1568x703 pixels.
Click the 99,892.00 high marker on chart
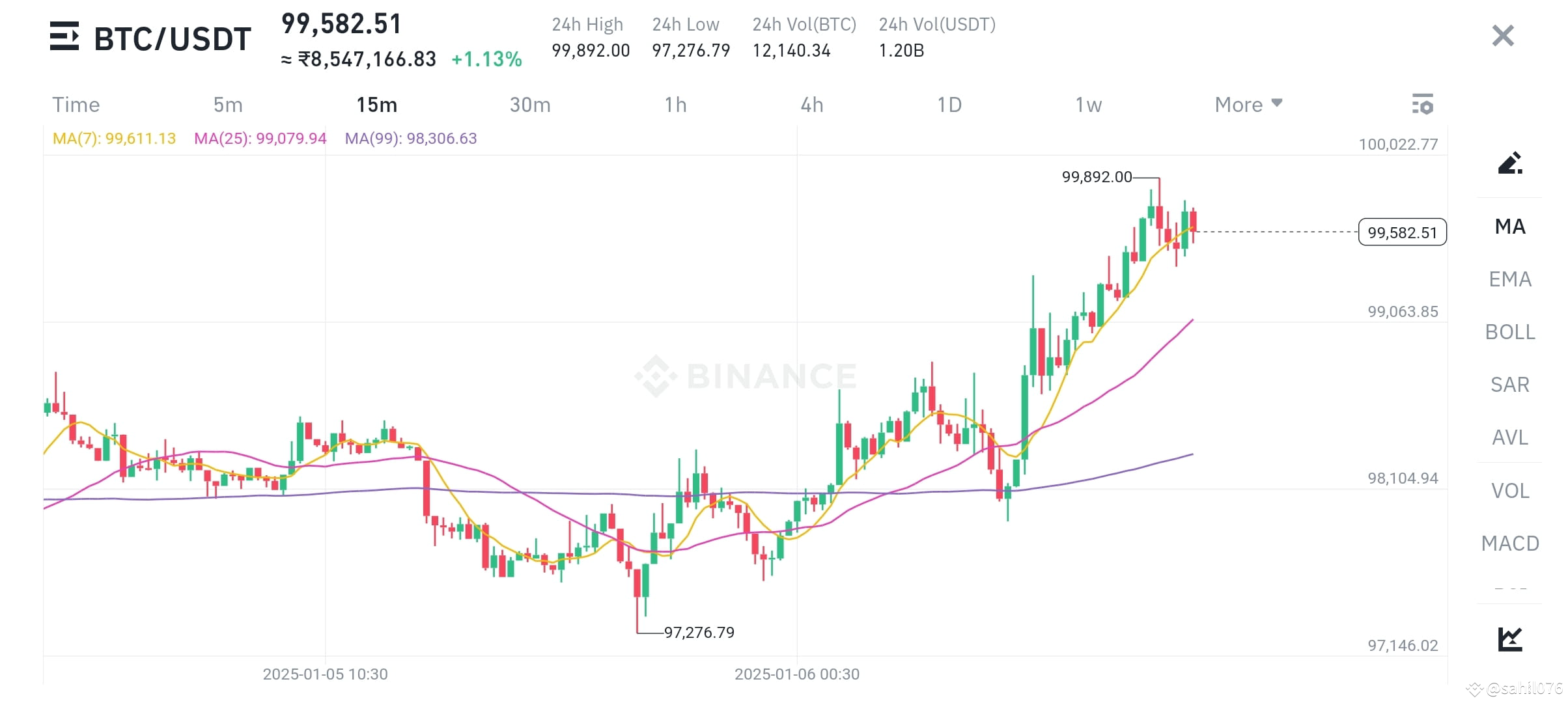point(1097,176)
